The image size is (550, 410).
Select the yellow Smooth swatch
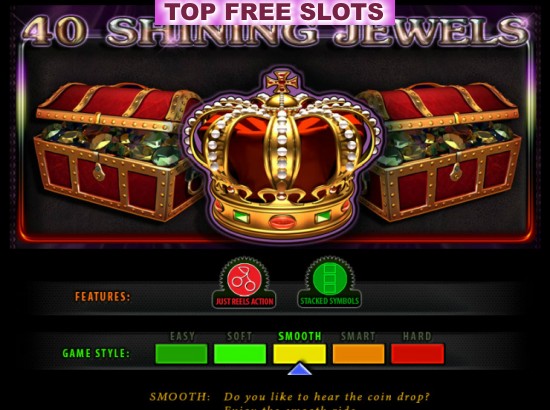tap(300, 354)
